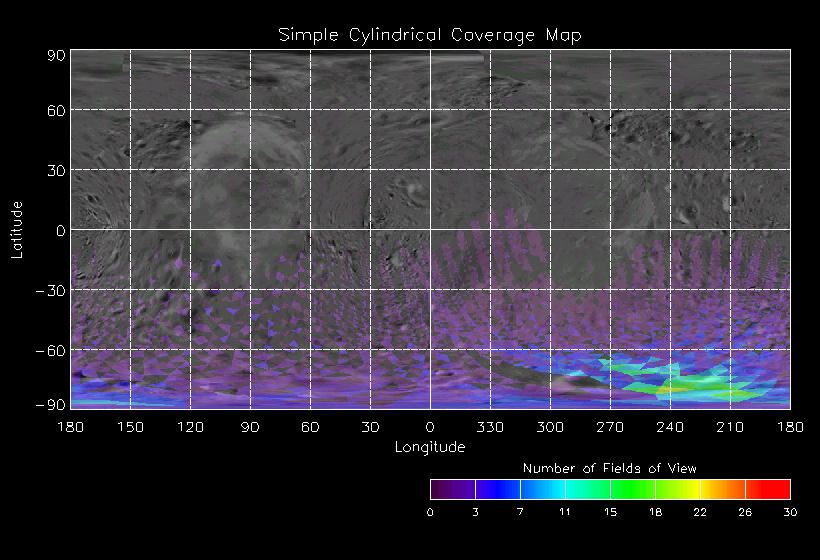Click the longitude axis '60' tick label
This screenshot has width=820, height=560.
click(310, 427)
